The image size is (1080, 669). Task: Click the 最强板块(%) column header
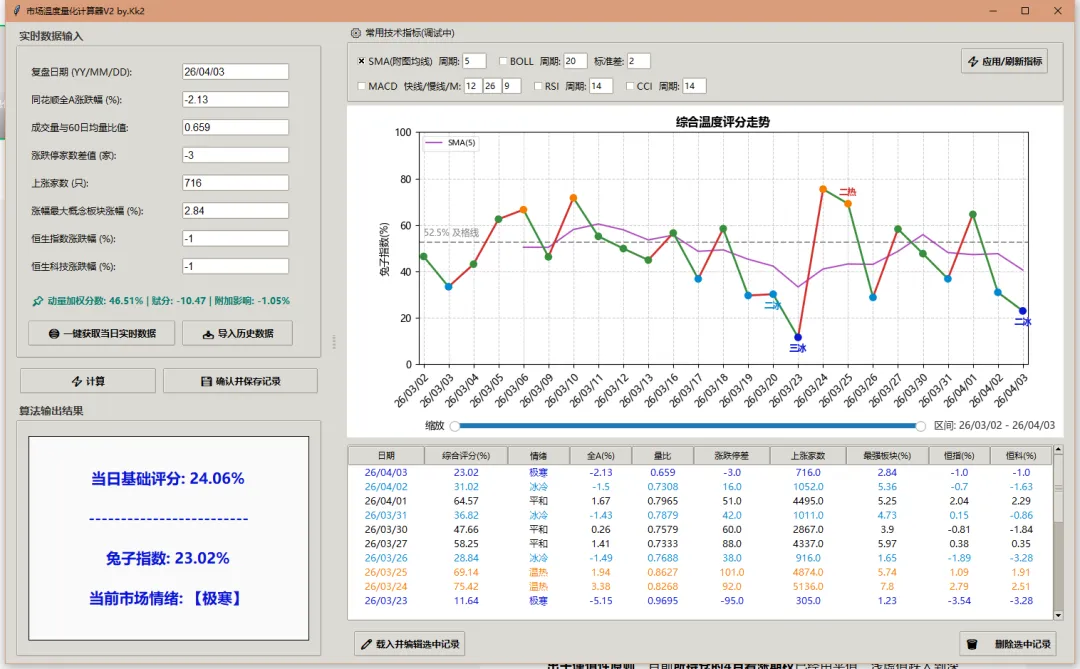point(887,455)
